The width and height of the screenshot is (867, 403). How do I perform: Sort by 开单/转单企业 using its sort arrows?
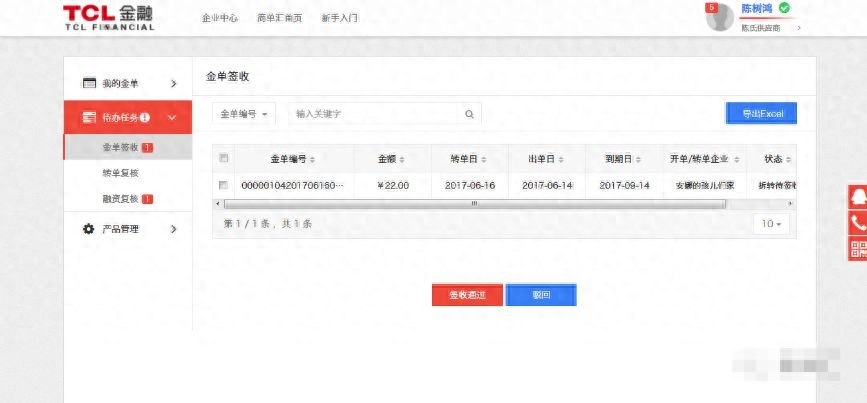[737, 160]
